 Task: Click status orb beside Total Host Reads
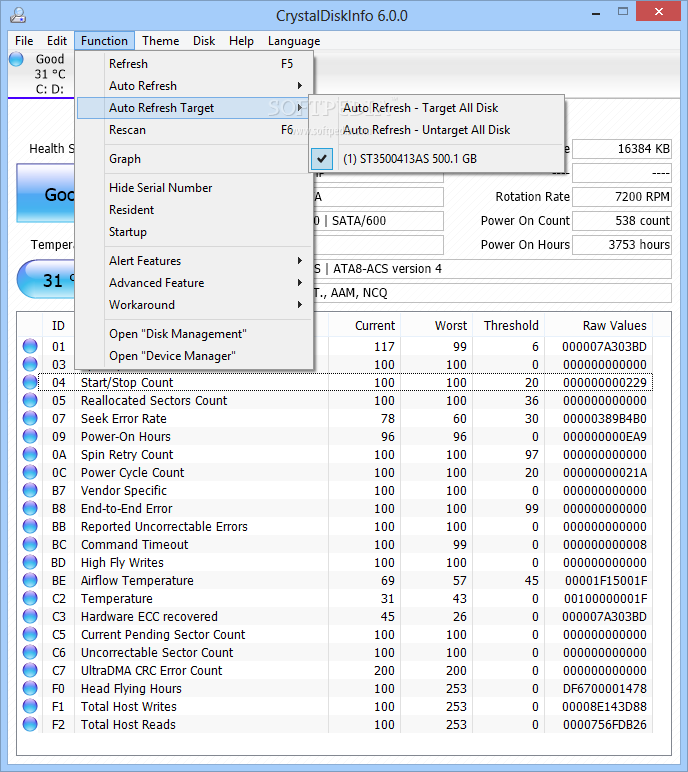[x=30, y=724]
